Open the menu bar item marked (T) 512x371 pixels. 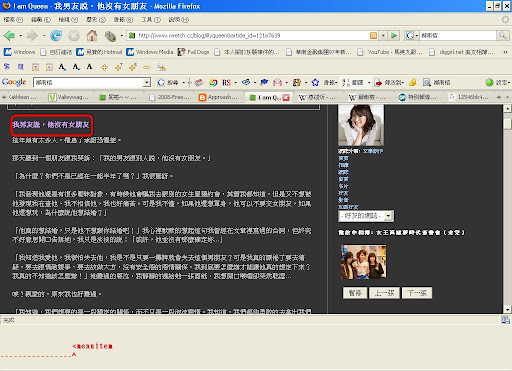pyautogui.click(x=151, y=20)
